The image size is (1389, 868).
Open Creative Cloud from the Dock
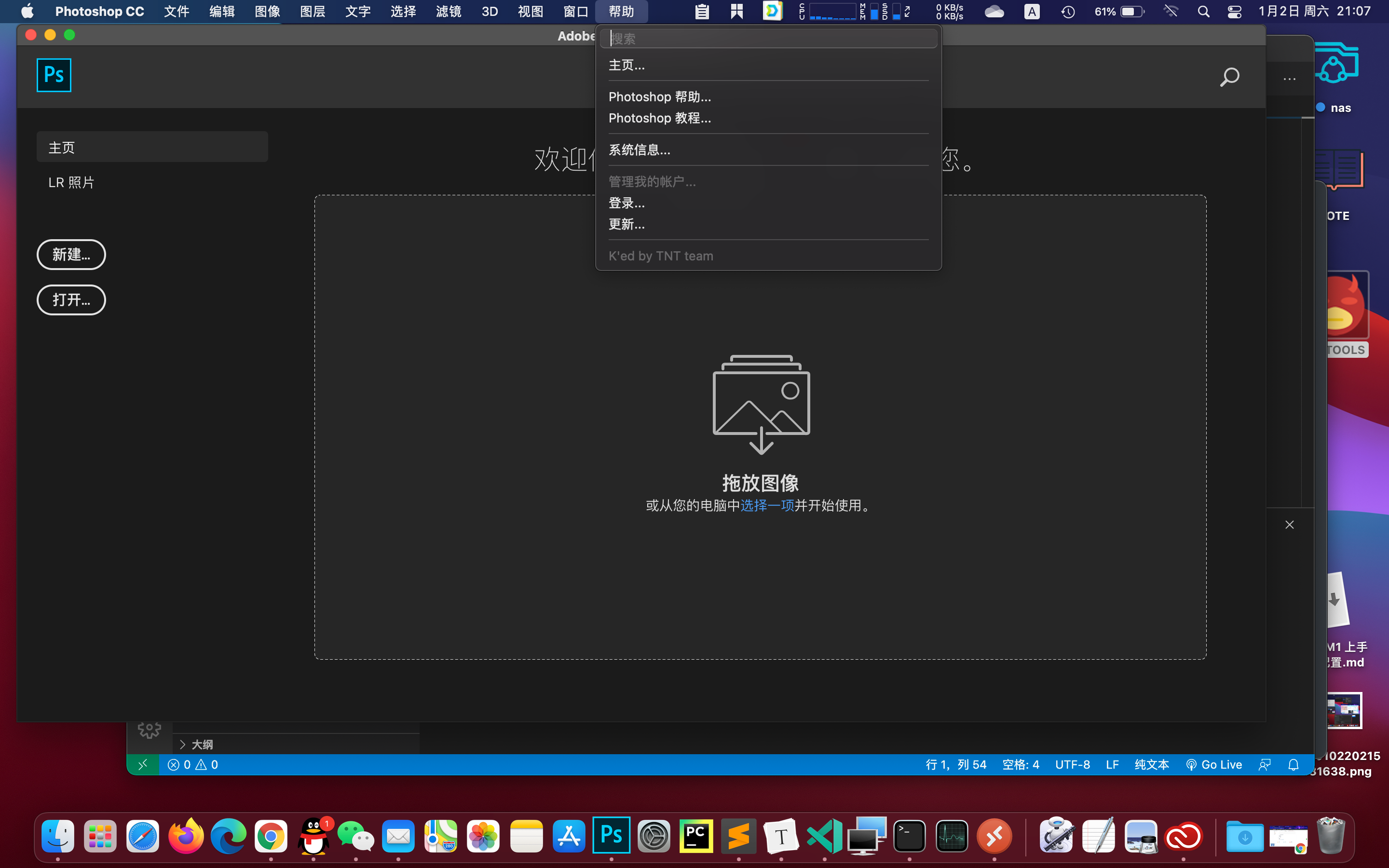(x=1184, y=837)
